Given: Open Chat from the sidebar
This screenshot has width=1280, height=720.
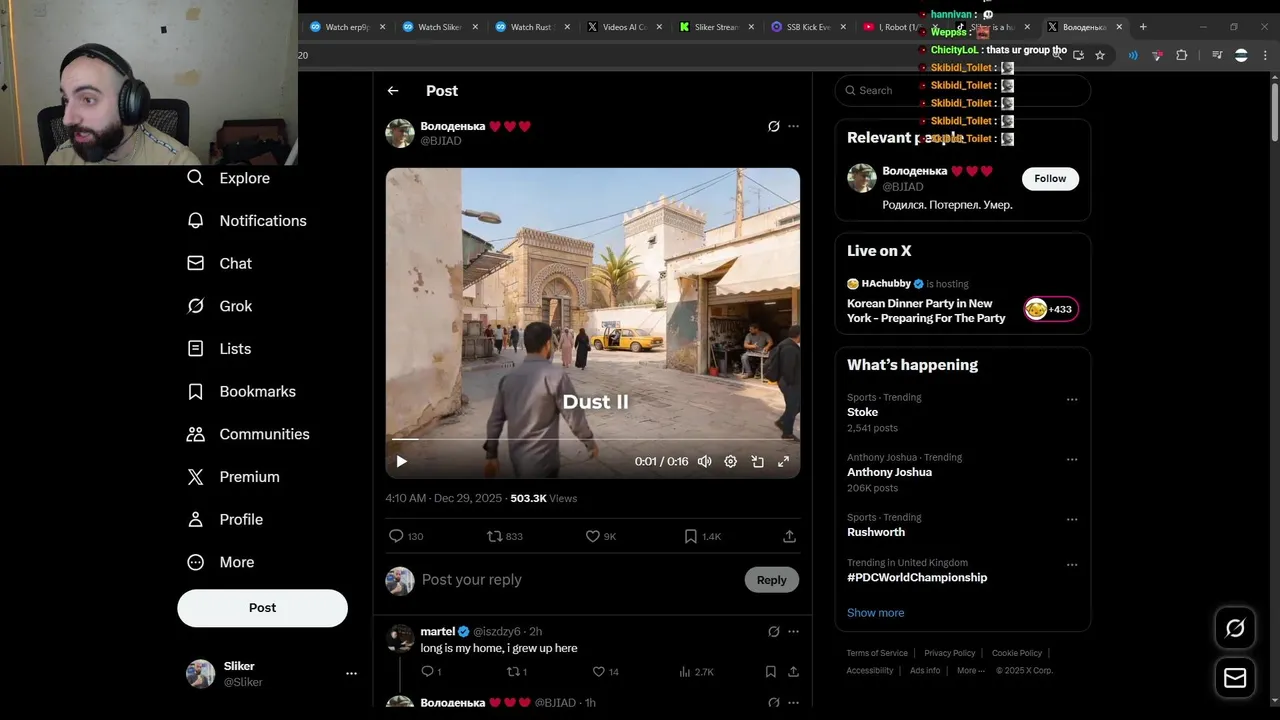Looking at the screenshot, I should tap(220, 263).
